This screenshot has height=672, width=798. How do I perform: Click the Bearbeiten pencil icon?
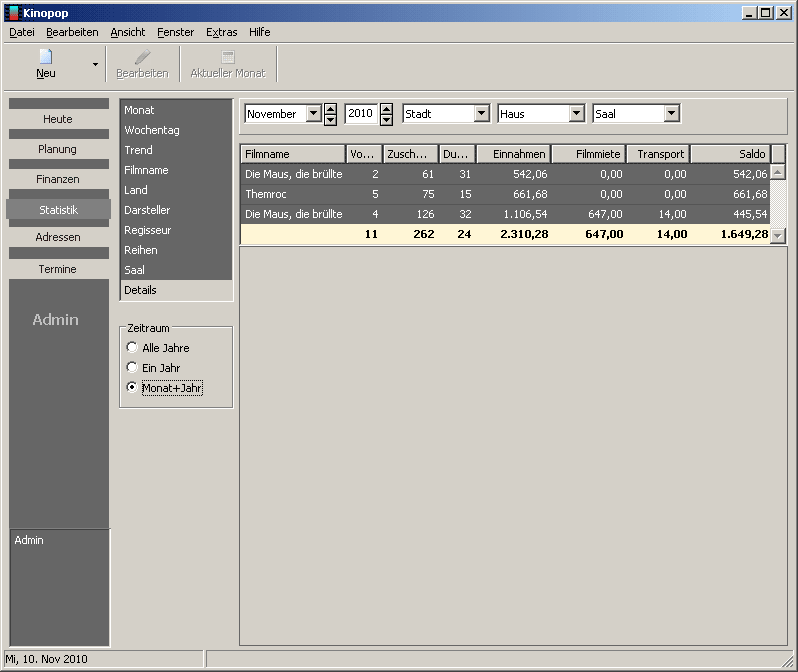pos(142,57)
